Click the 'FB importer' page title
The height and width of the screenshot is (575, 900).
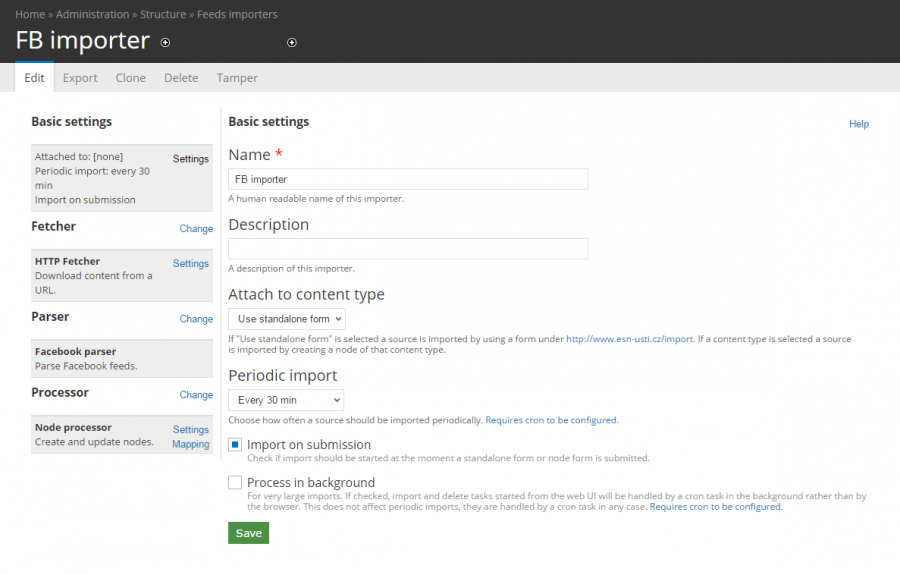click(x=83, y=41)
